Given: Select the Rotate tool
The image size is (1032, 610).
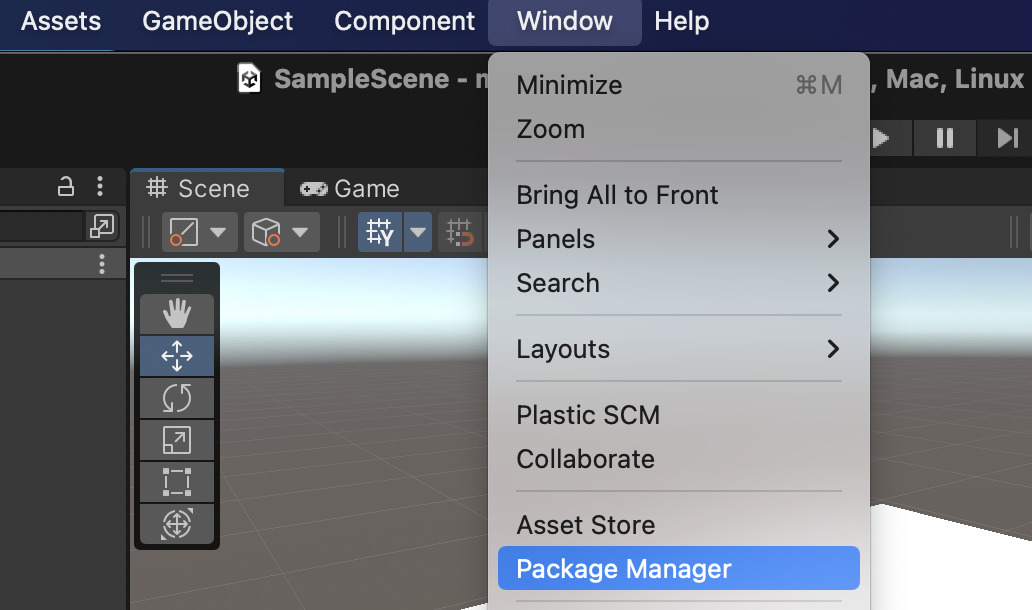Looking at the screenshot, I should coord(176,398).
